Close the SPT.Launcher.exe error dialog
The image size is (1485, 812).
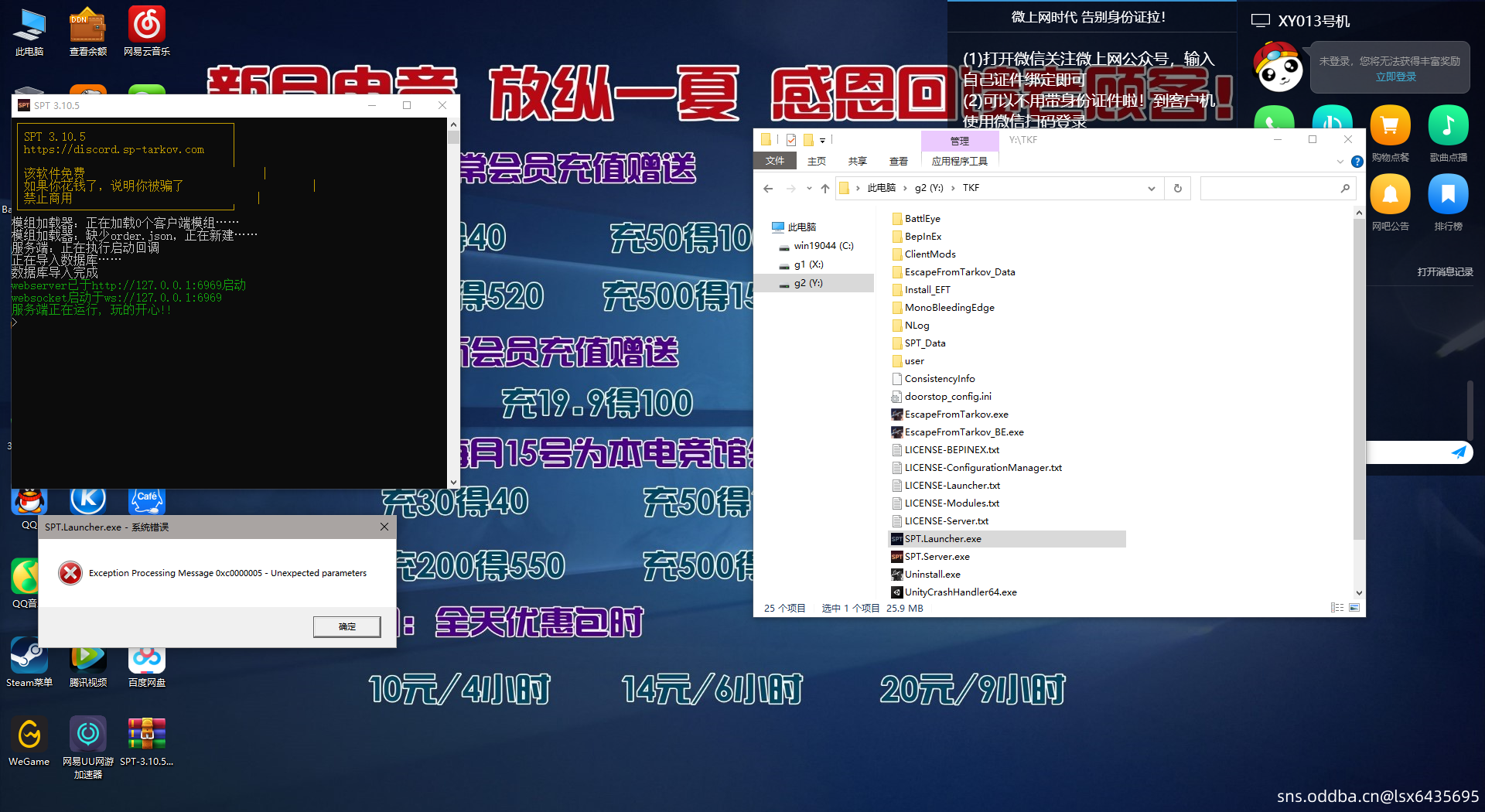coord(384,527)
